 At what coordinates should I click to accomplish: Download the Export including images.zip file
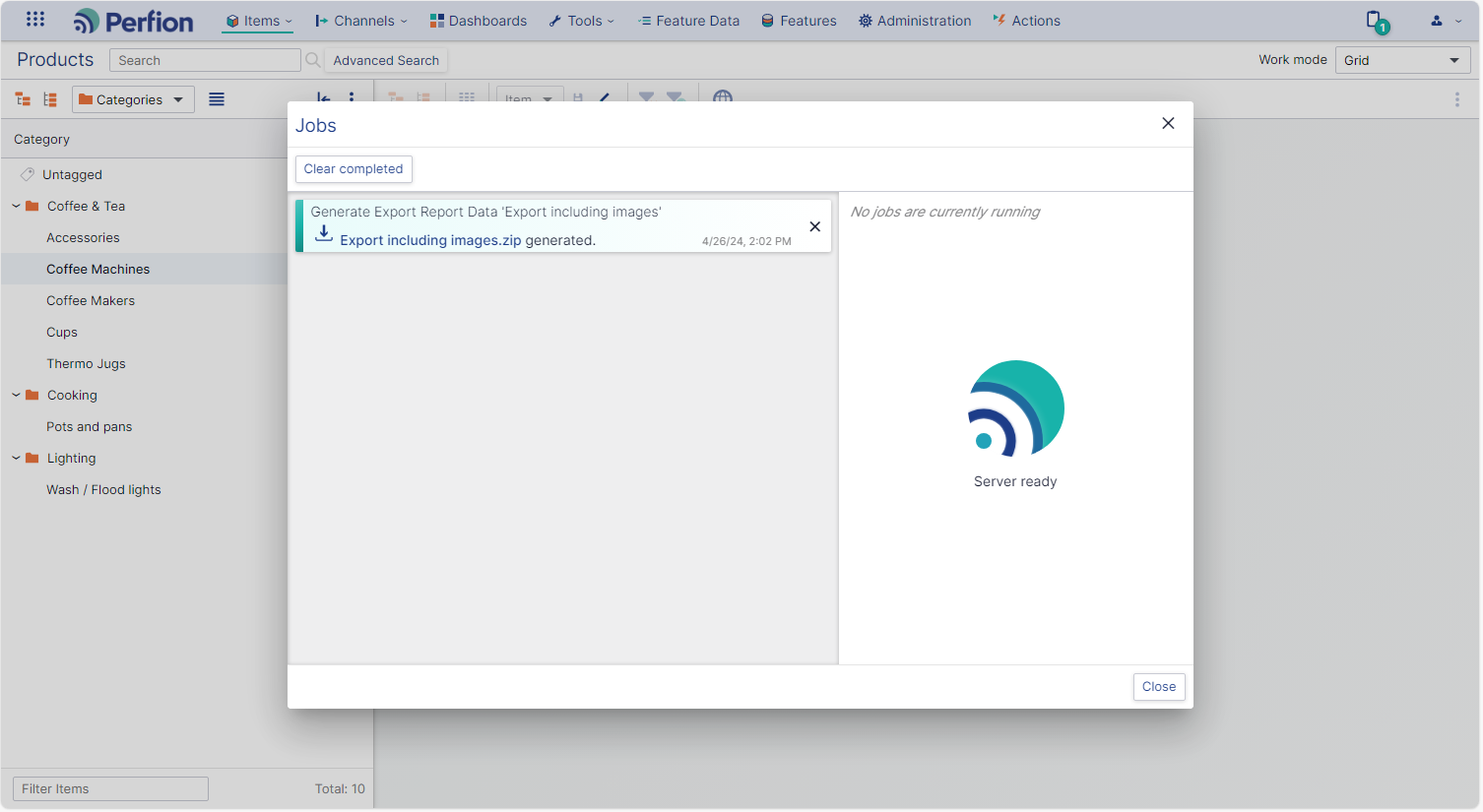coord(324,234)
